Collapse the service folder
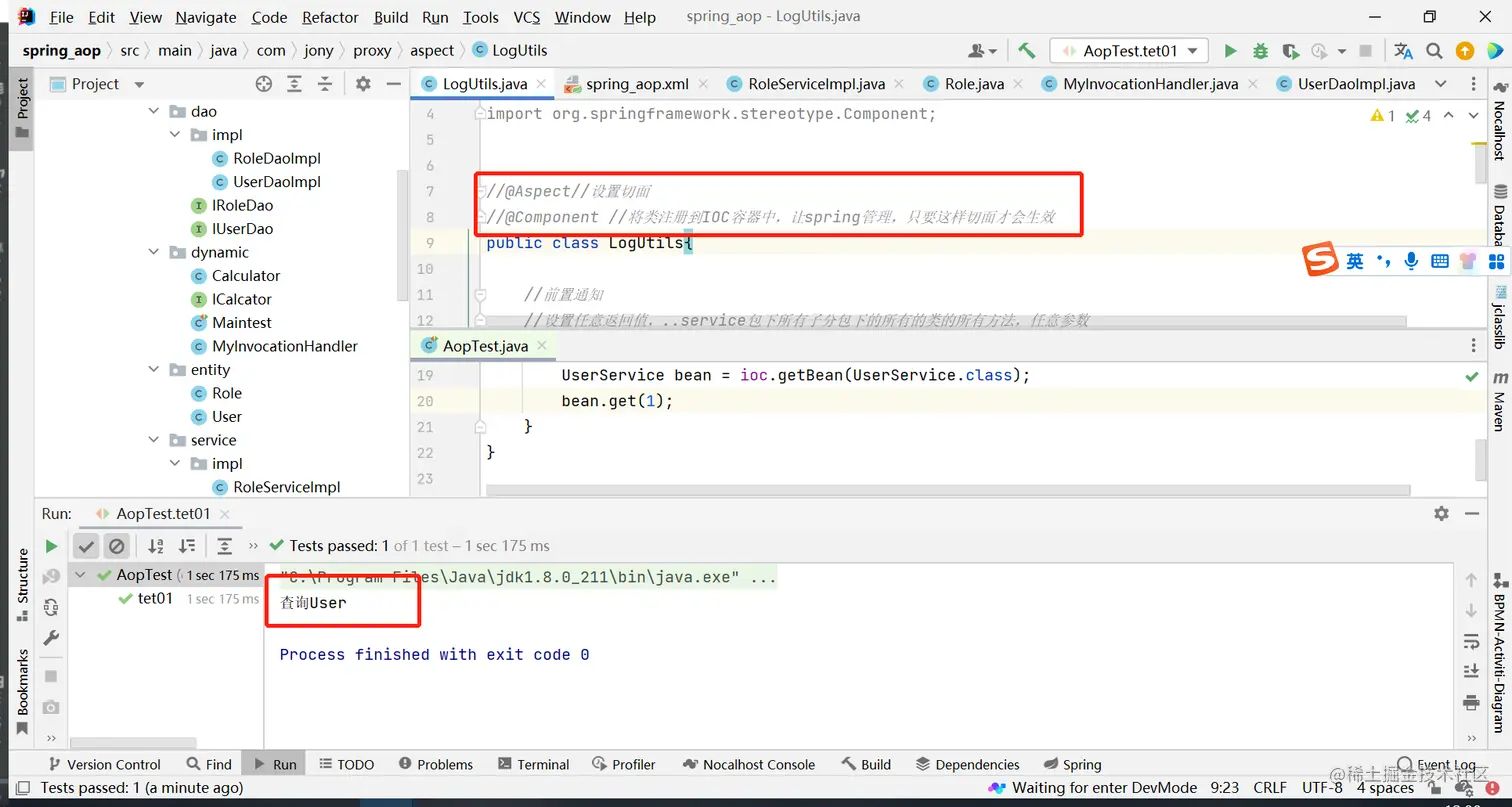 pos(154,440)
